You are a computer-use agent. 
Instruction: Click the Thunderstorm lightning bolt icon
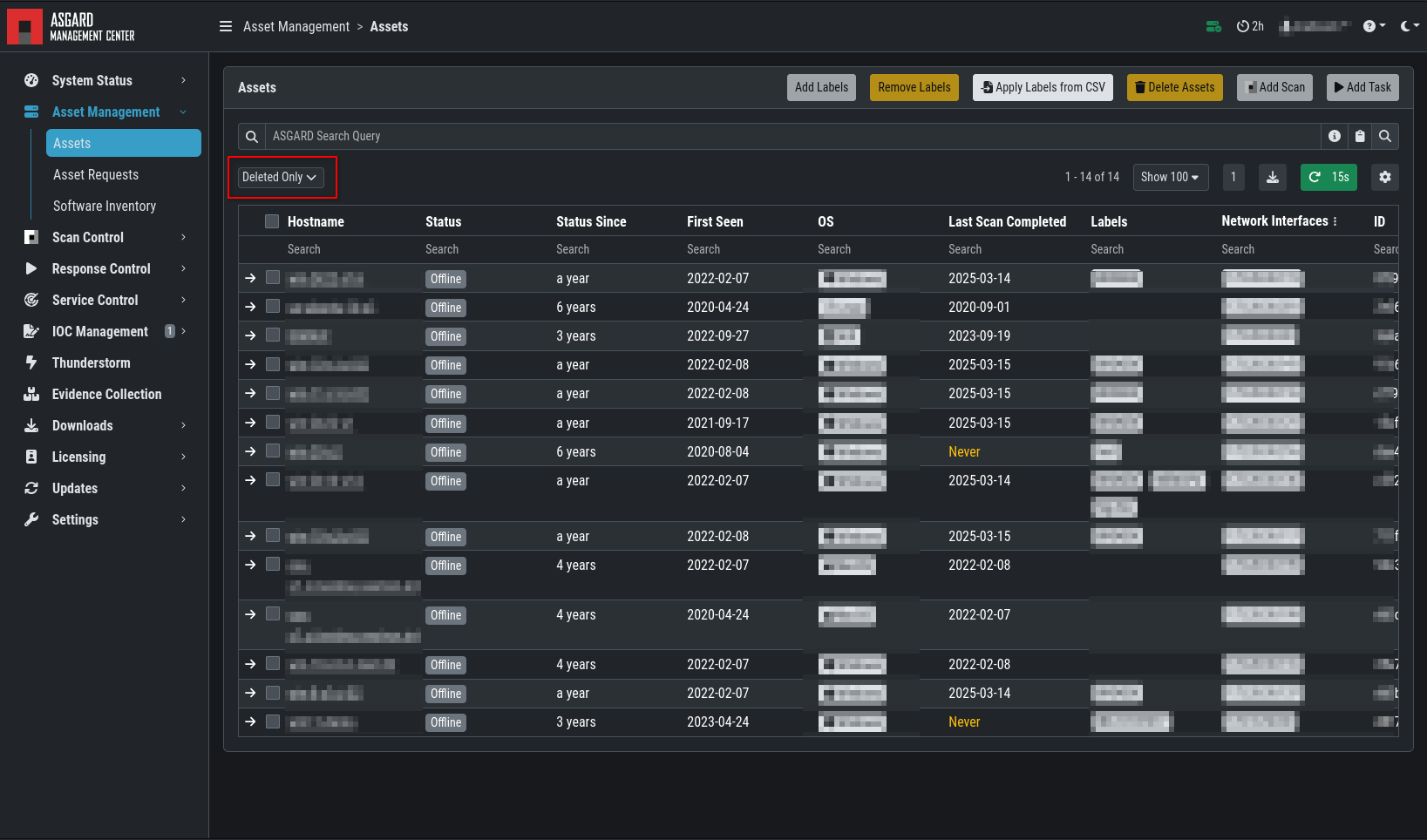[31, 362]
